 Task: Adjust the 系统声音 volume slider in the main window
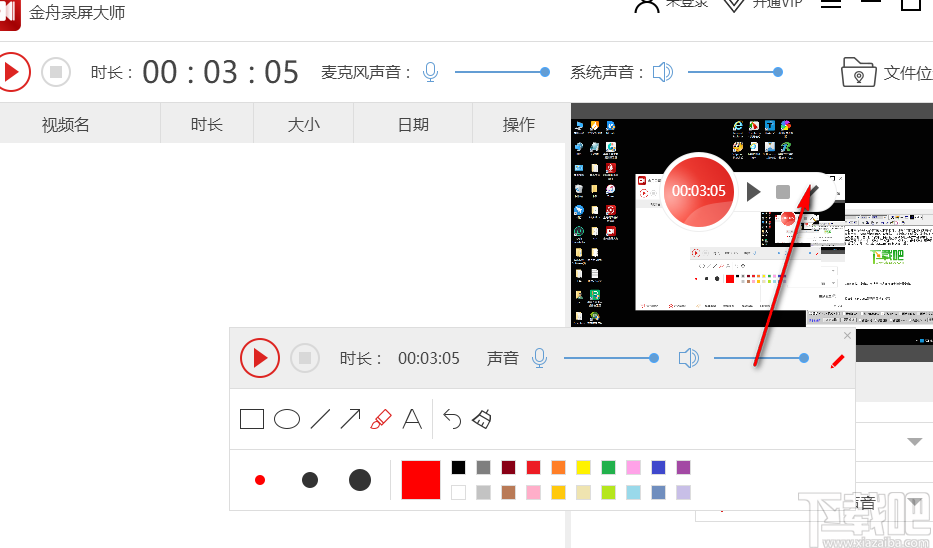pos(735,72)
